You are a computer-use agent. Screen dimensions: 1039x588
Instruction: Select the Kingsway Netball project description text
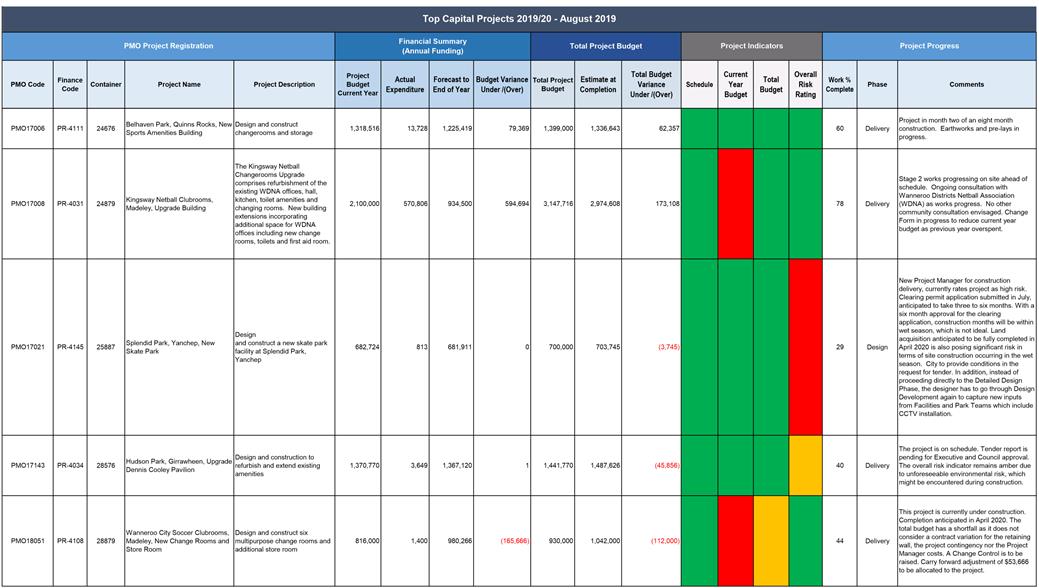pos(283,204)
